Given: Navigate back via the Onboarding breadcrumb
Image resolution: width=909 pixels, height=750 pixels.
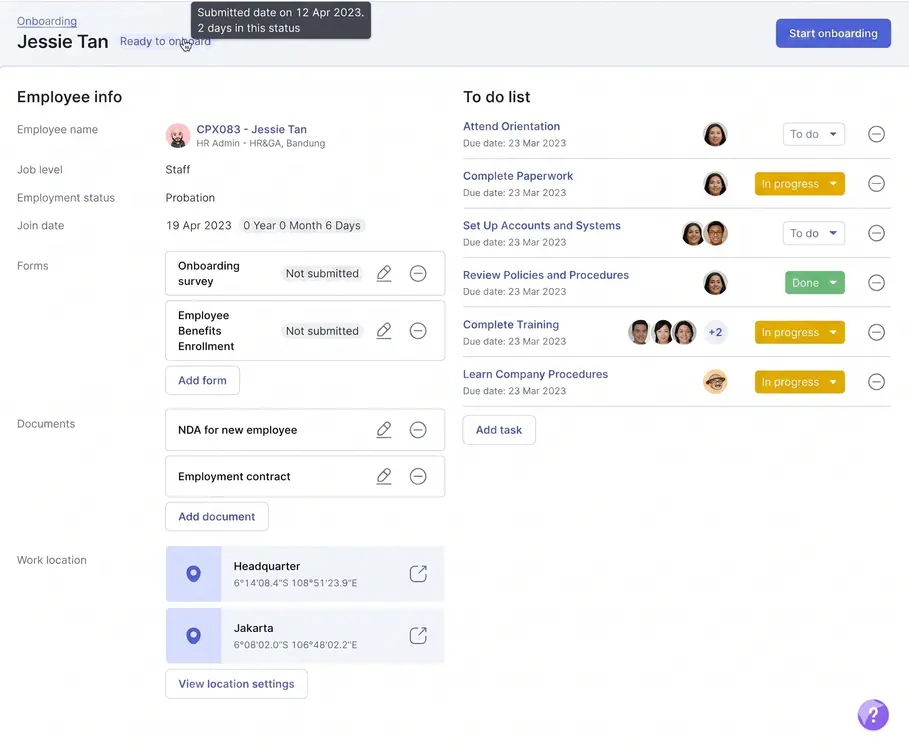Looking at the screenshot, I should [x=46, y=20].
